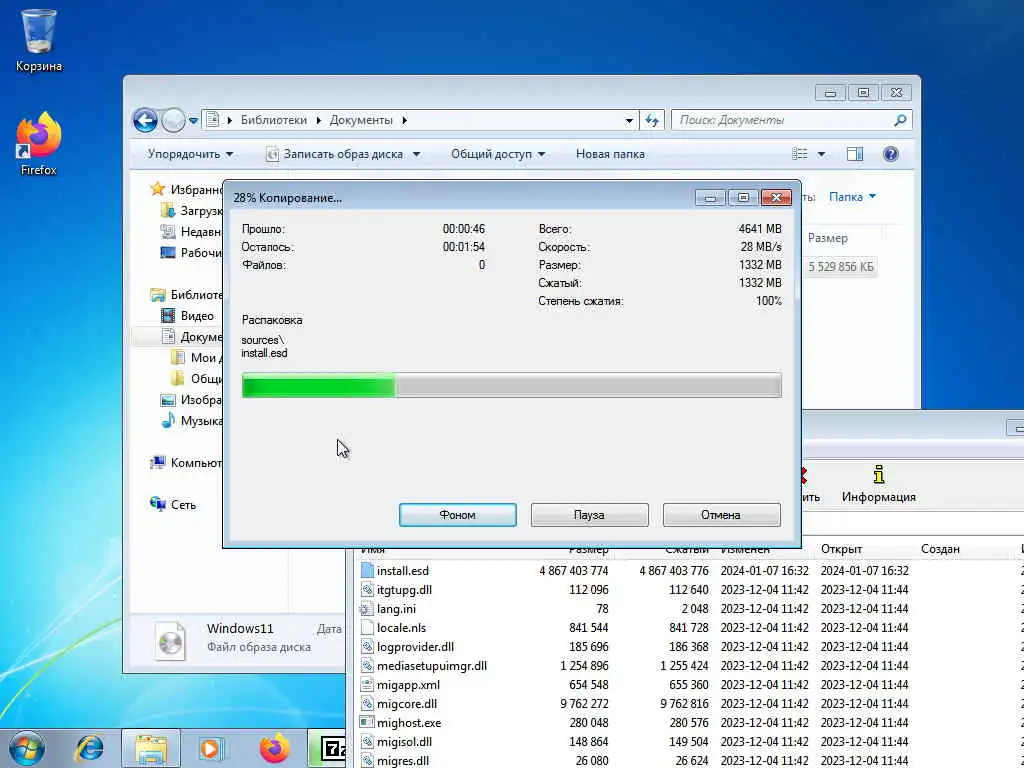The height and width of the screenshot is (768, 1024).
Task: Open Windows Media Player from the taskbar
Action: (211, 748)
